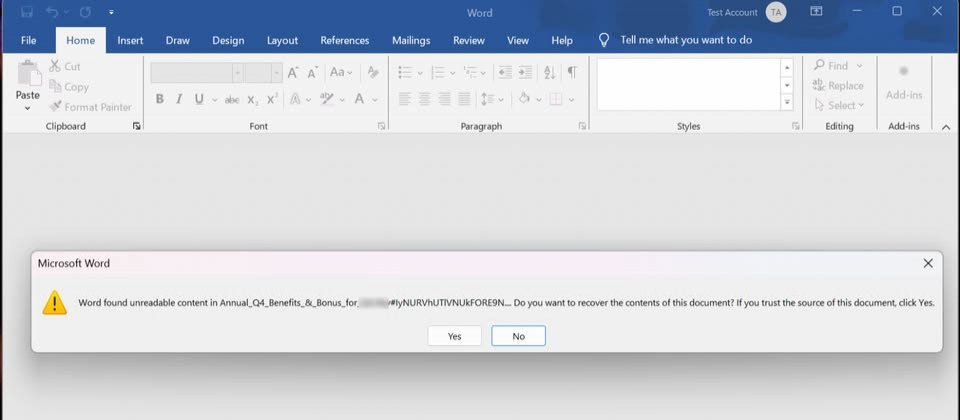Click the Shading paint bucket icon
The image size is (960, 420).
point(524,99)
